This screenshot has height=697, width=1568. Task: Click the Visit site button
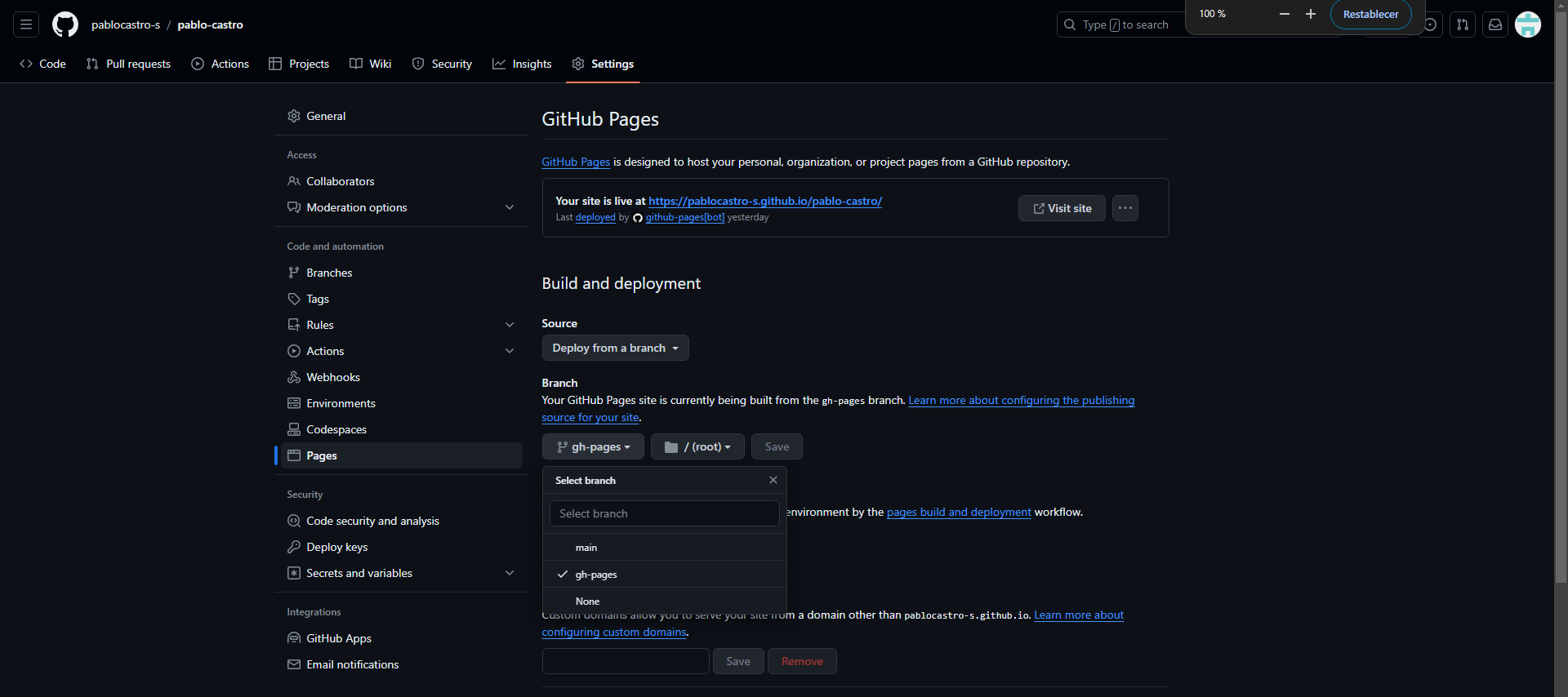click(x=1062, y=208)
